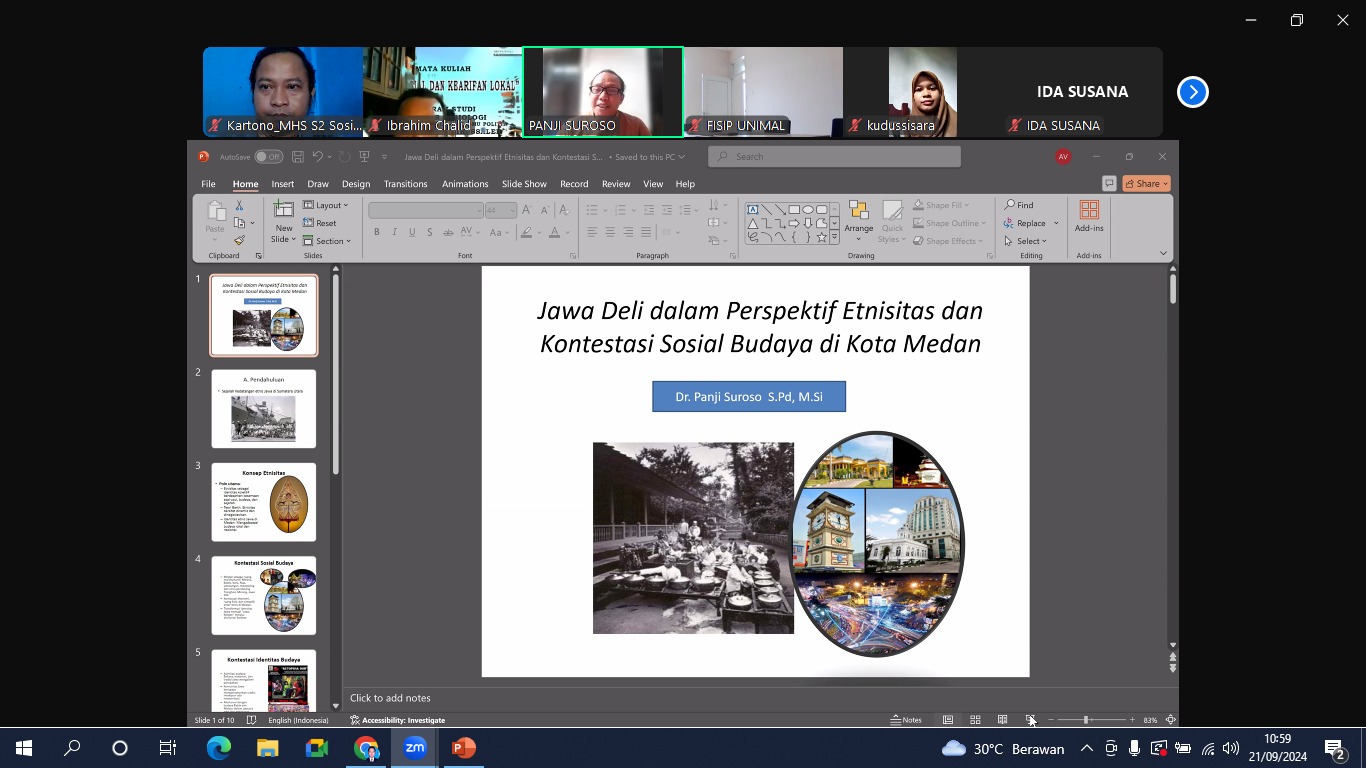Click in the Search box
Image resolution: width=1366 pixels, height=768 pixels.
point(835,157)
